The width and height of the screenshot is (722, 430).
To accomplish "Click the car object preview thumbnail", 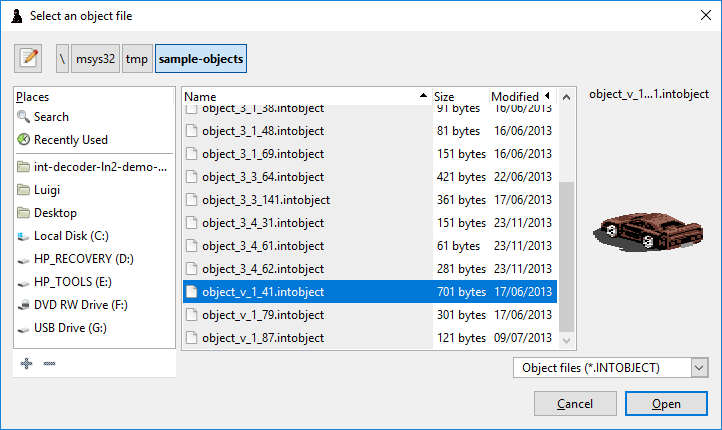I will tap(648, 232).
